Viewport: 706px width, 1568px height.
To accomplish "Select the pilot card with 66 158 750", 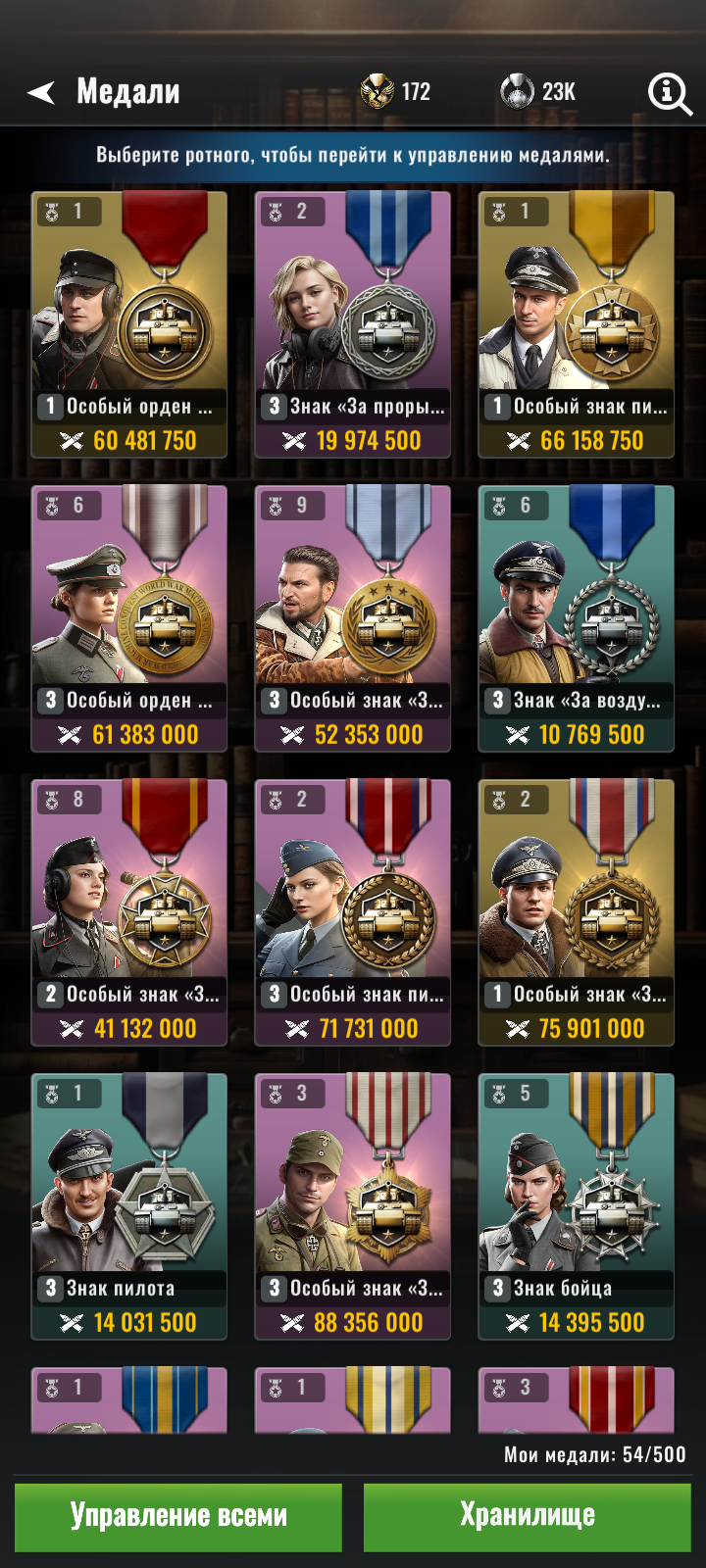I will 577,324.
